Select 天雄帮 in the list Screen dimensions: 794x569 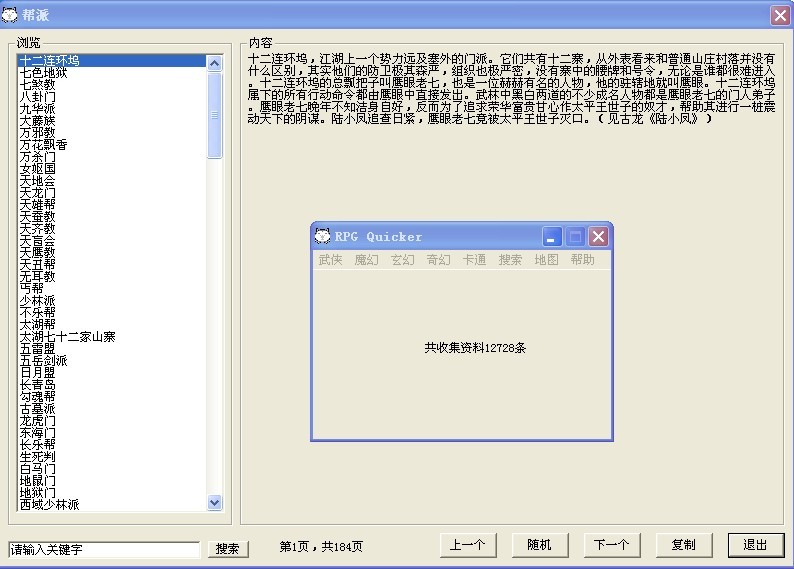pyautogui.click(x=112, y=205)
